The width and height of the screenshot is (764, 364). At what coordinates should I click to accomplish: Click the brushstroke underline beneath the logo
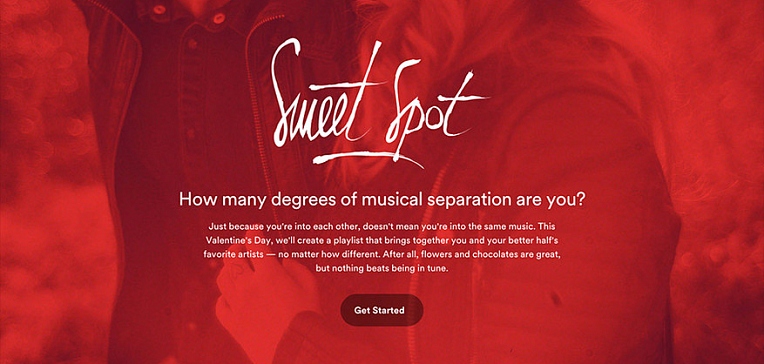[368, 159]
